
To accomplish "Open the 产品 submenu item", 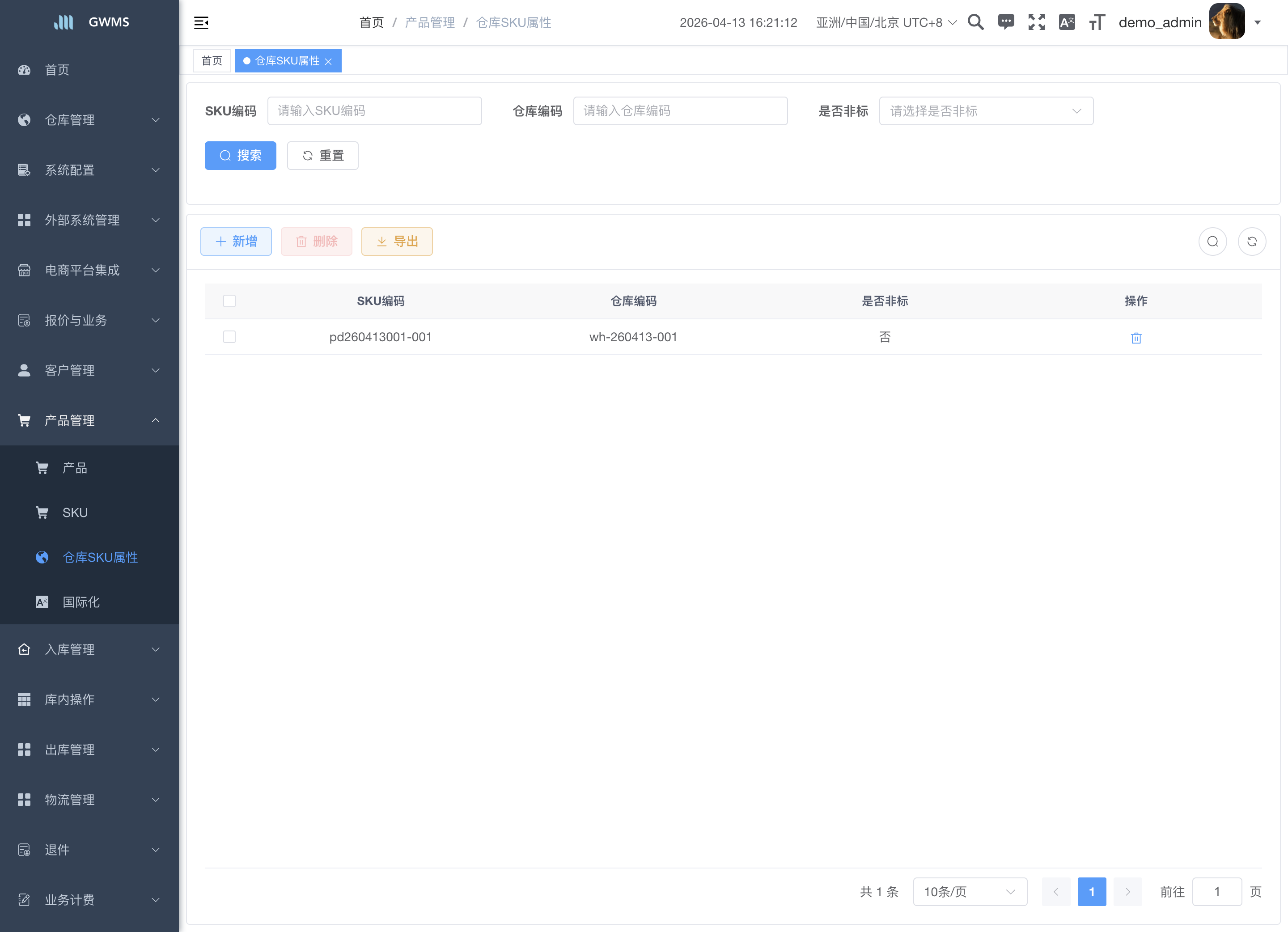I will tap(89, 468).
